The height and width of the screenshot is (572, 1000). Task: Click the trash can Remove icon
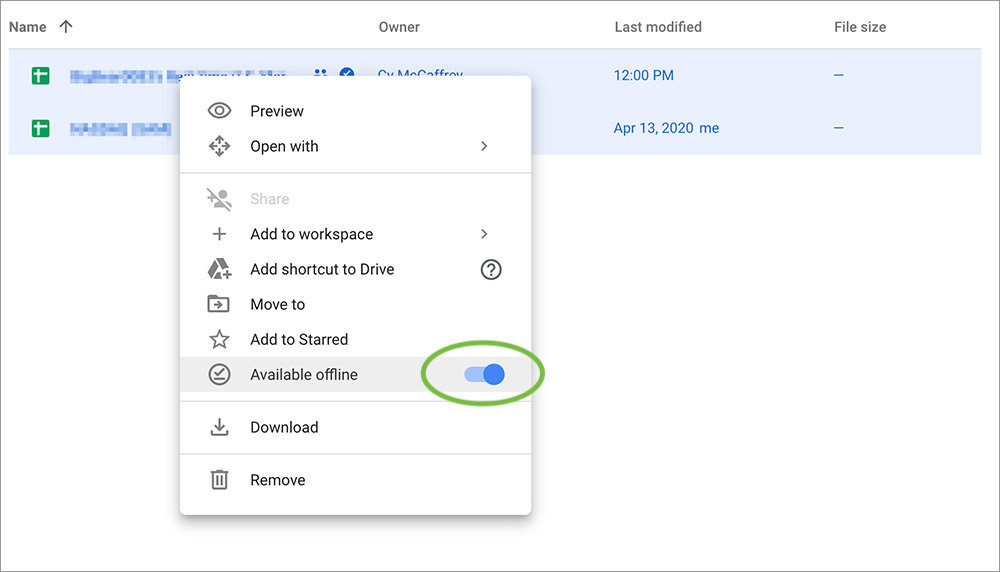pyautogui.click(x=219, y=480)
